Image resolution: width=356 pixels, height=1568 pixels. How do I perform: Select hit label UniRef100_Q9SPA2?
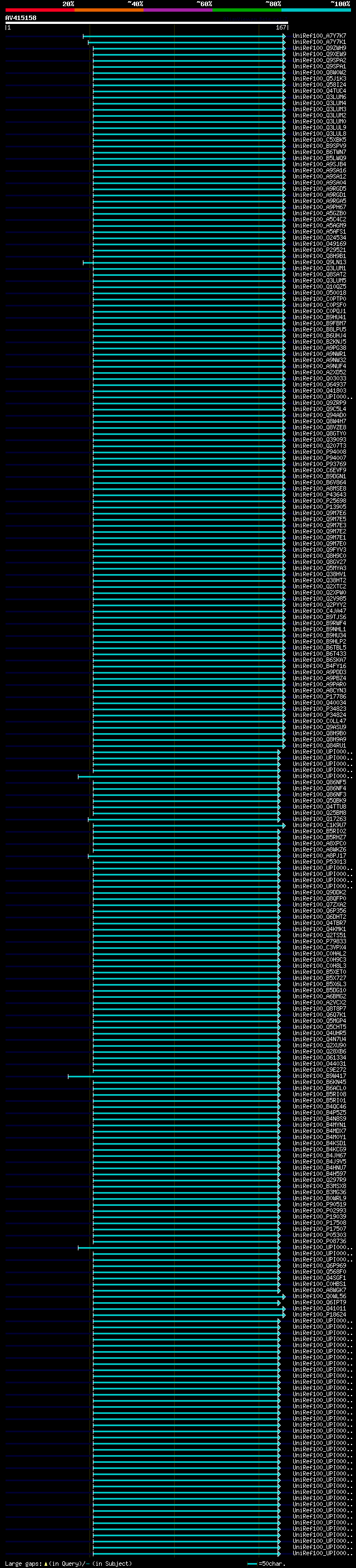tap(319, 60)
